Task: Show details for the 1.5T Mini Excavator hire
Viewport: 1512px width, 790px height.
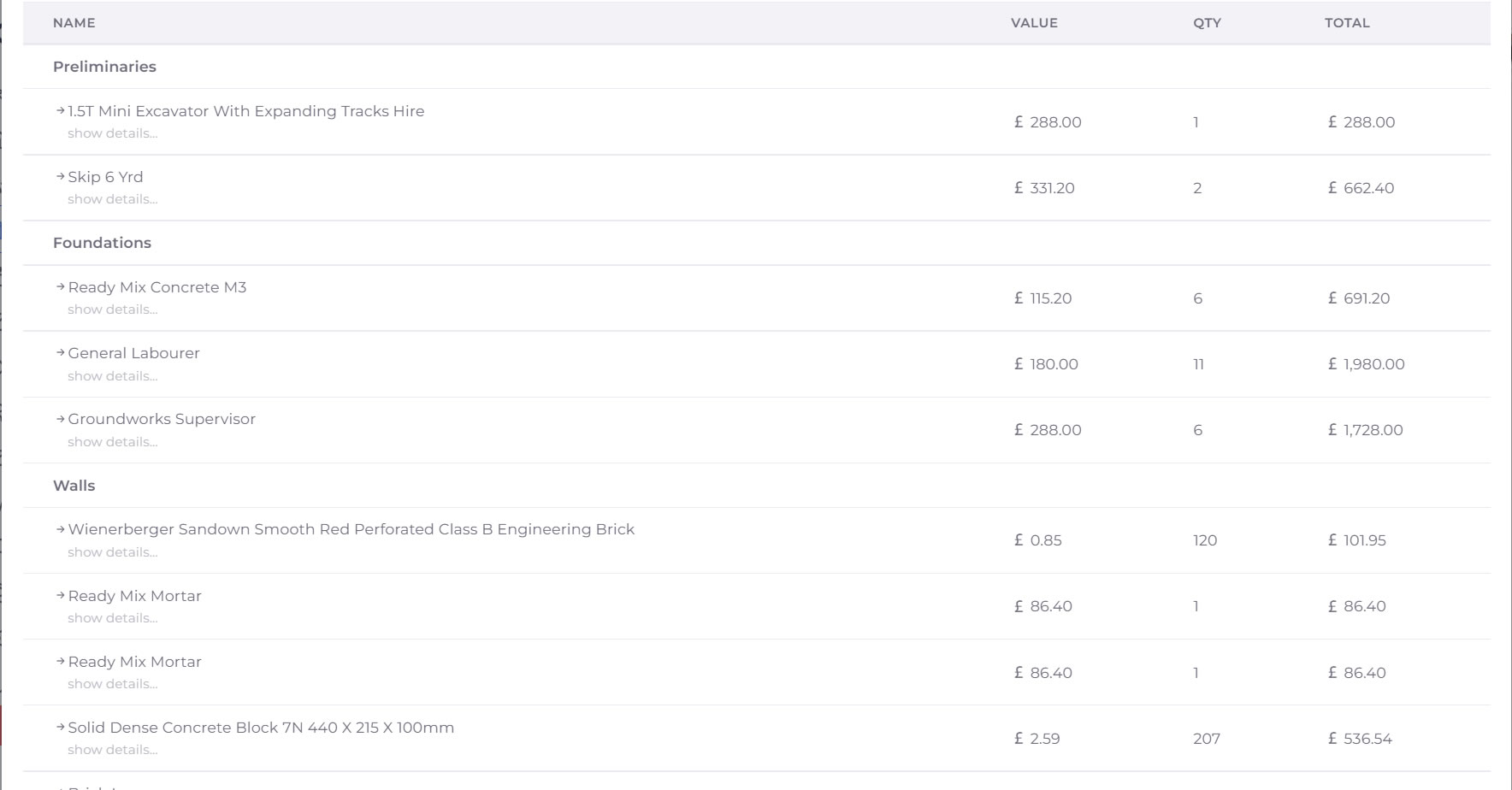Action: (112, 133)
